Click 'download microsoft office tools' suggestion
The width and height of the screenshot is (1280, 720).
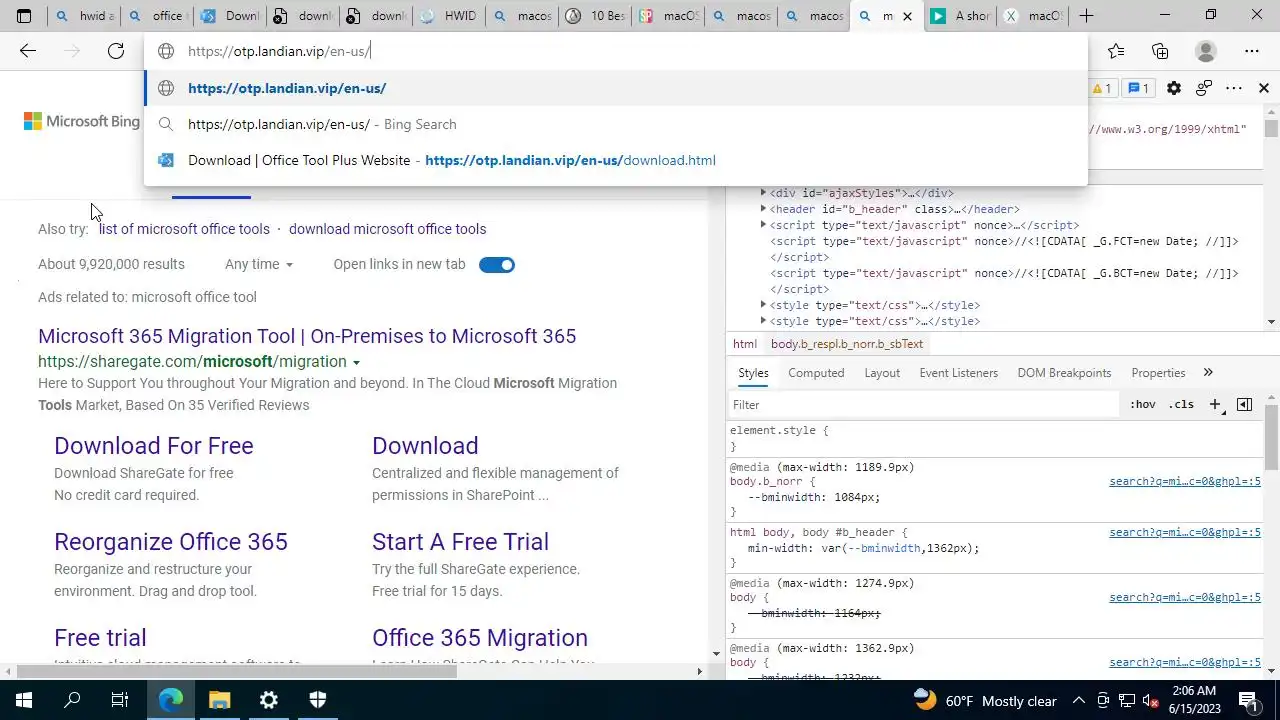pyautogui.click(x=387, y=229)
